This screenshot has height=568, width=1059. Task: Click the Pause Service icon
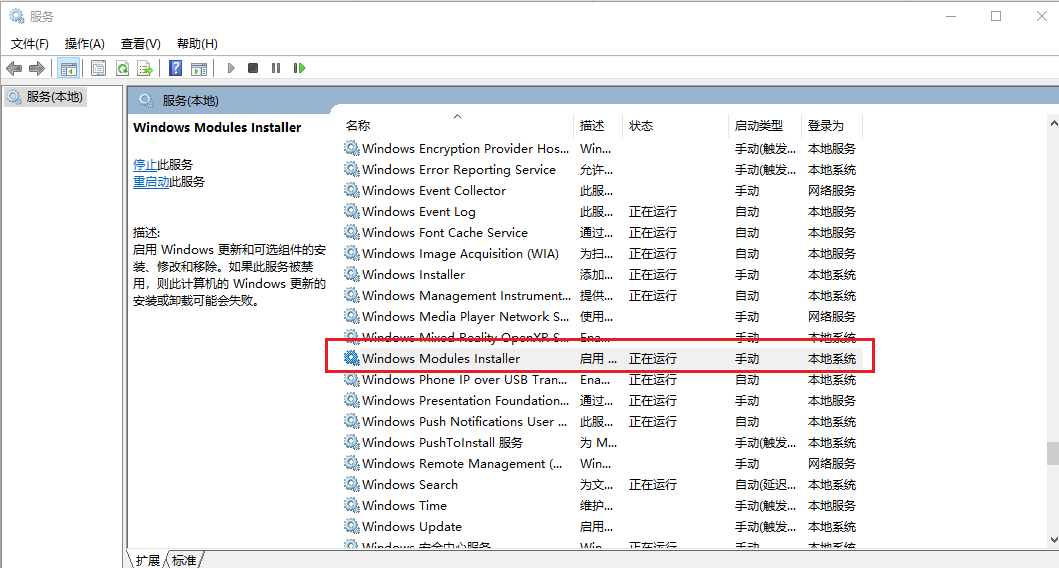[x=276, y=68]
